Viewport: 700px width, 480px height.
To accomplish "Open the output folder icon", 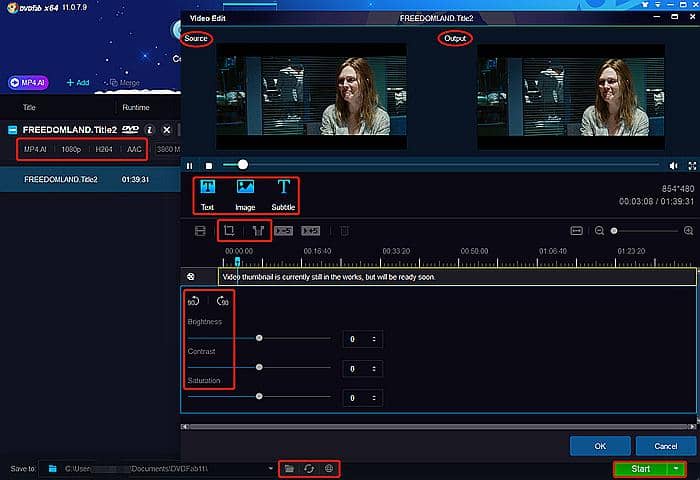I will (289, 468).
